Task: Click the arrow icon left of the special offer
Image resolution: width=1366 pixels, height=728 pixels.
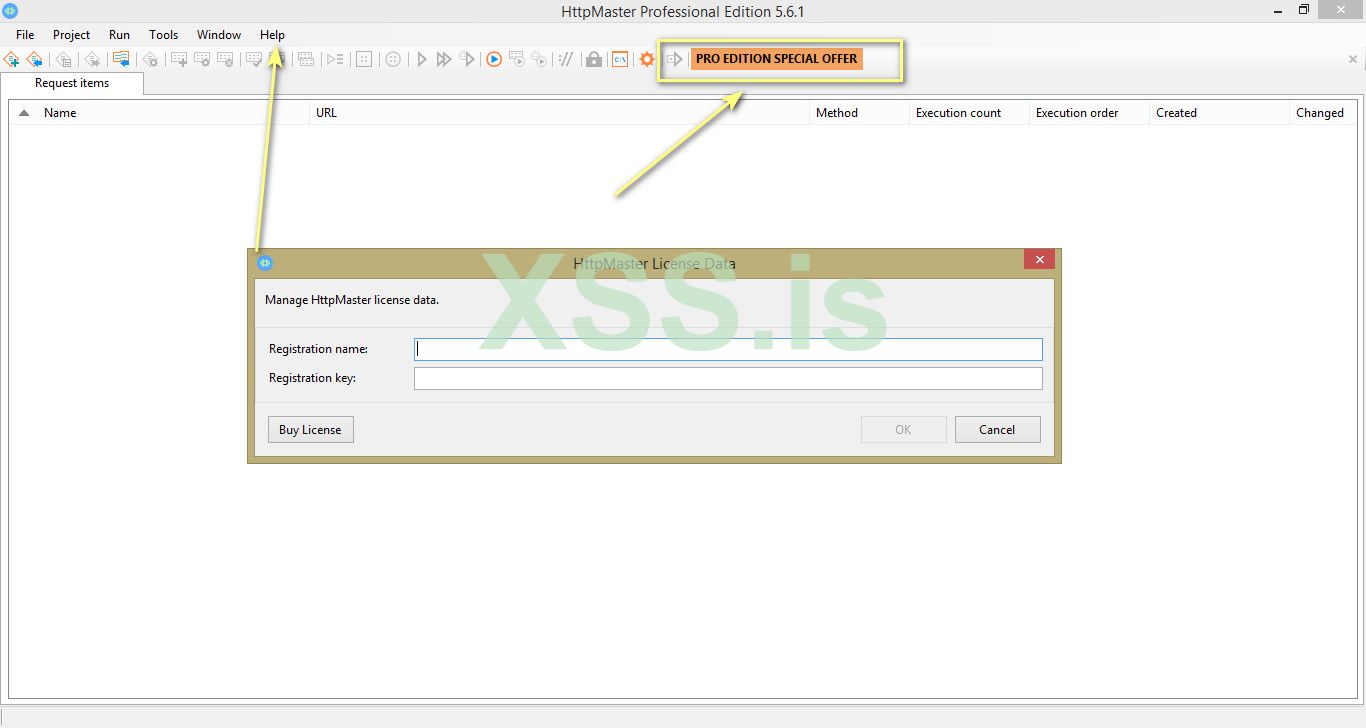Action: click(674, 59)
